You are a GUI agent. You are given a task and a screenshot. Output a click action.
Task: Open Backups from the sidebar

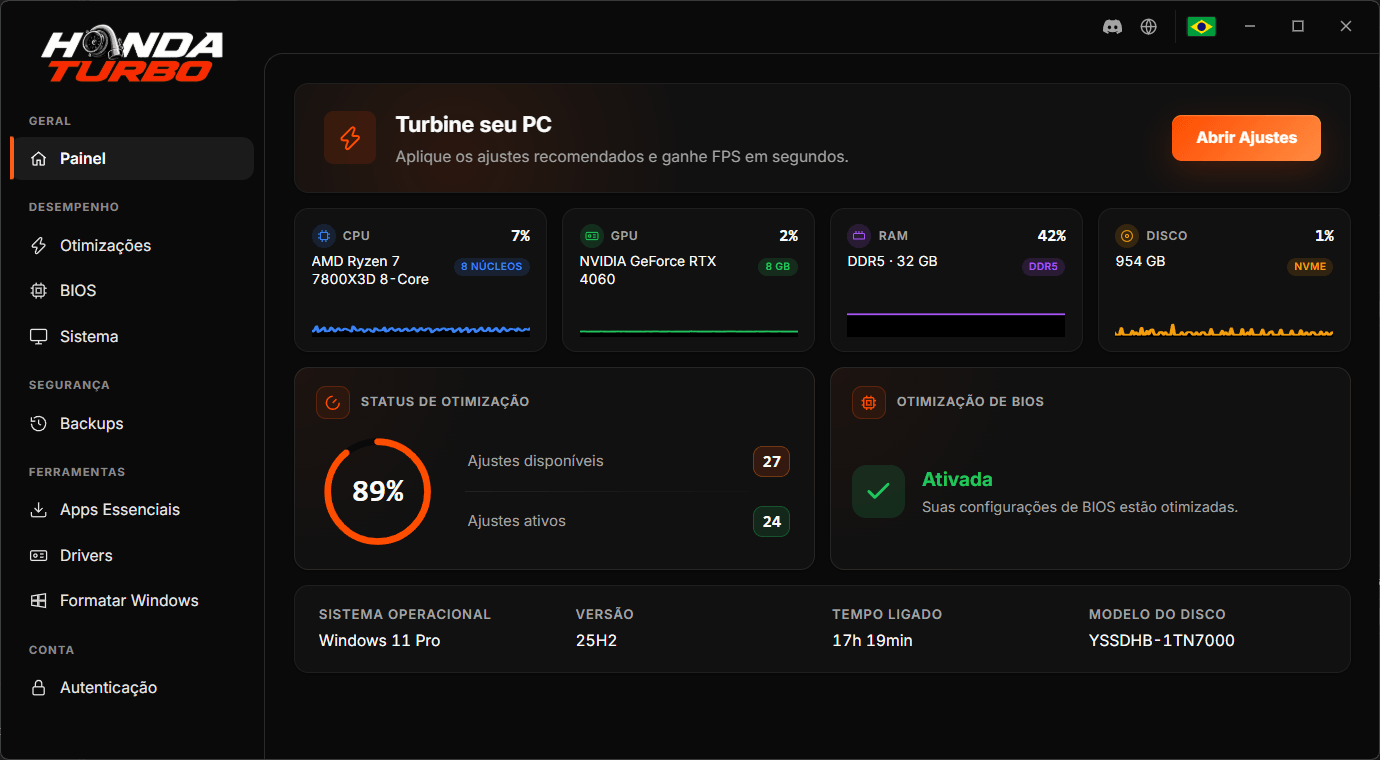[x=132, y=423]
